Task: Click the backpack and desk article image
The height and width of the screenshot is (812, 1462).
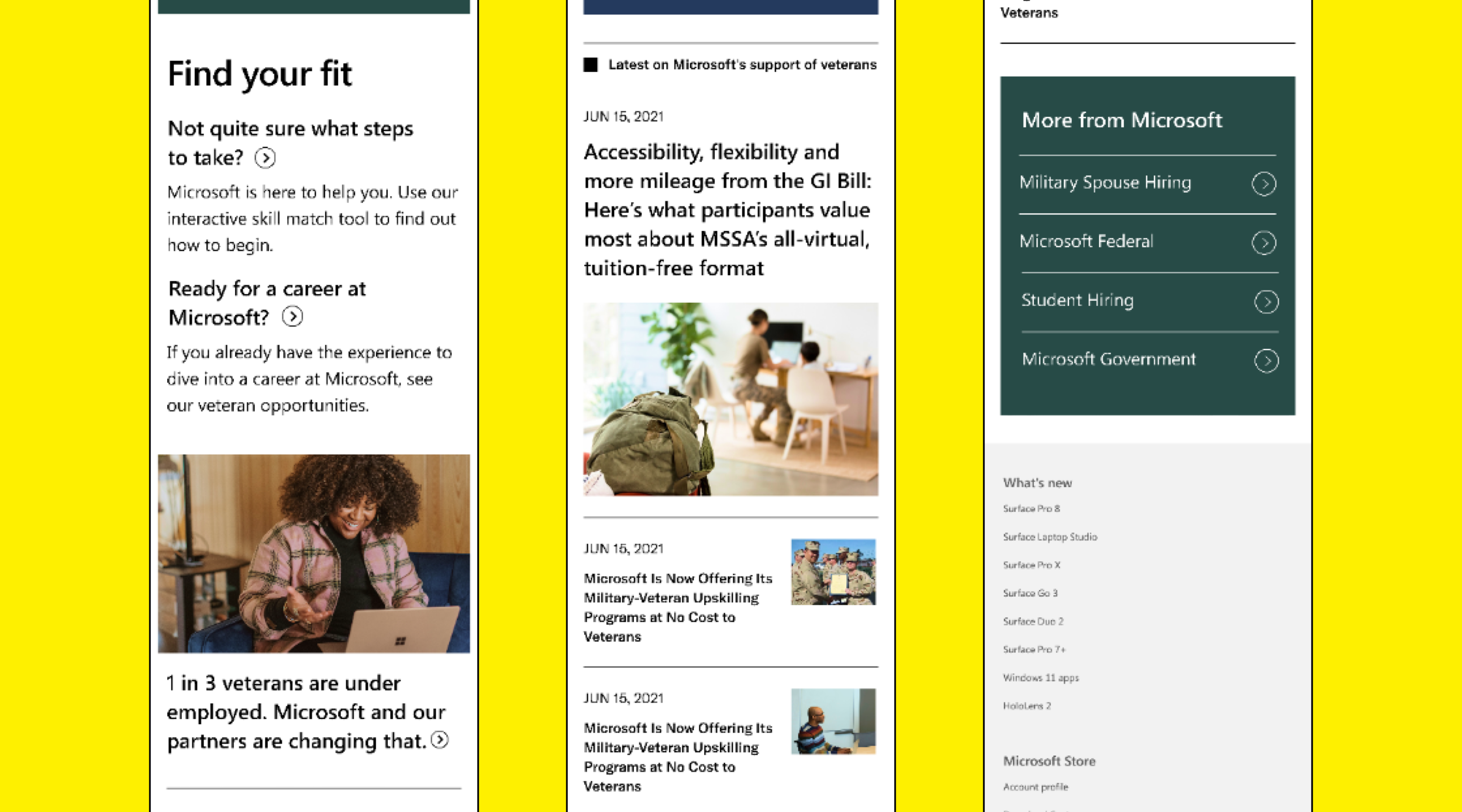Action: click(x=730, y=399)
